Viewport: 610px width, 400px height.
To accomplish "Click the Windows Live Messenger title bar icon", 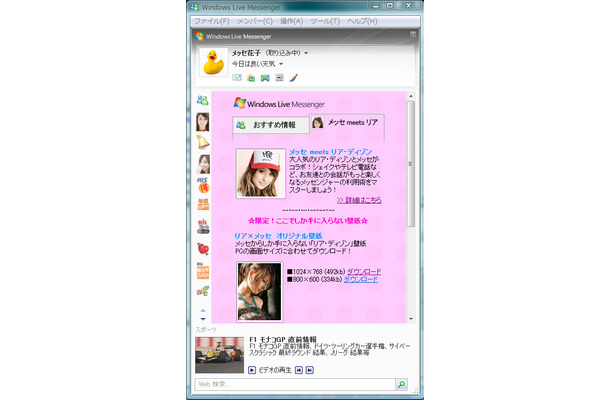I will tap(194, 7).
